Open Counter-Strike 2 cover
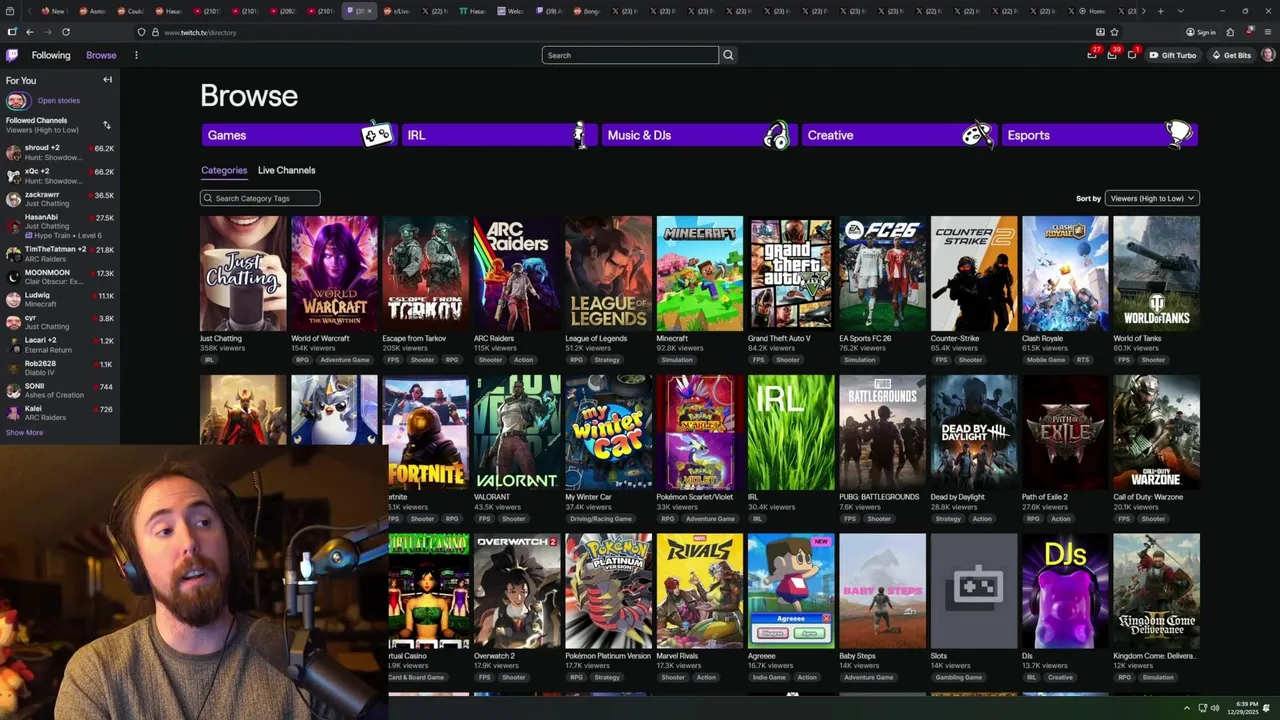The width and height of the screenshot is (1280, 720). [x=974, y=273]
